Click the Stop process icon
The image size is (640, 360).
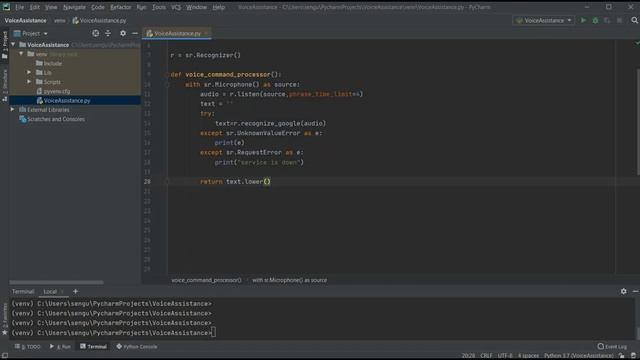click(x=620, y=20)
